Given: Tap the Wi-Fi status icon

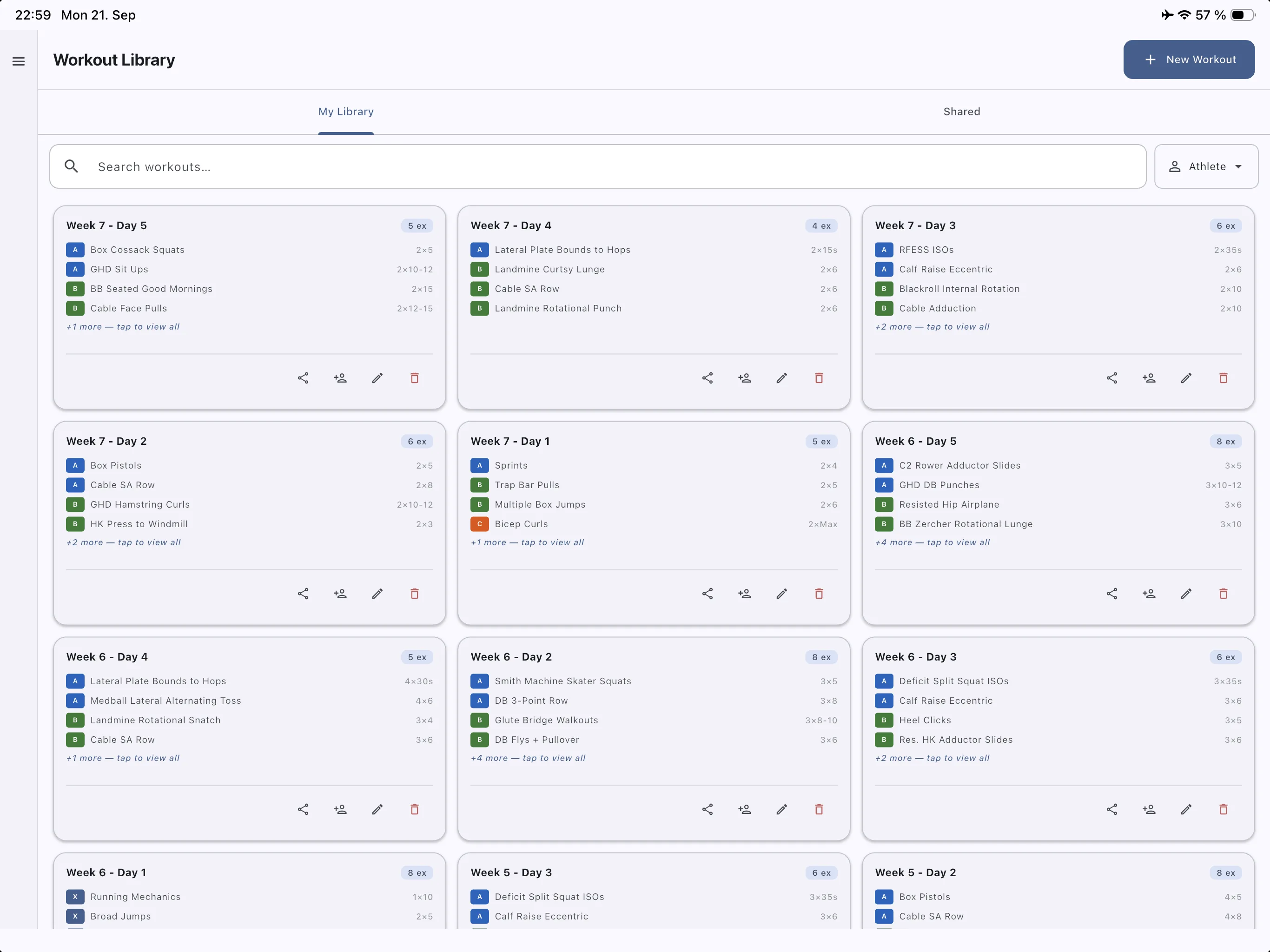Looking at the screenshot, I should tap(1184, 15).
